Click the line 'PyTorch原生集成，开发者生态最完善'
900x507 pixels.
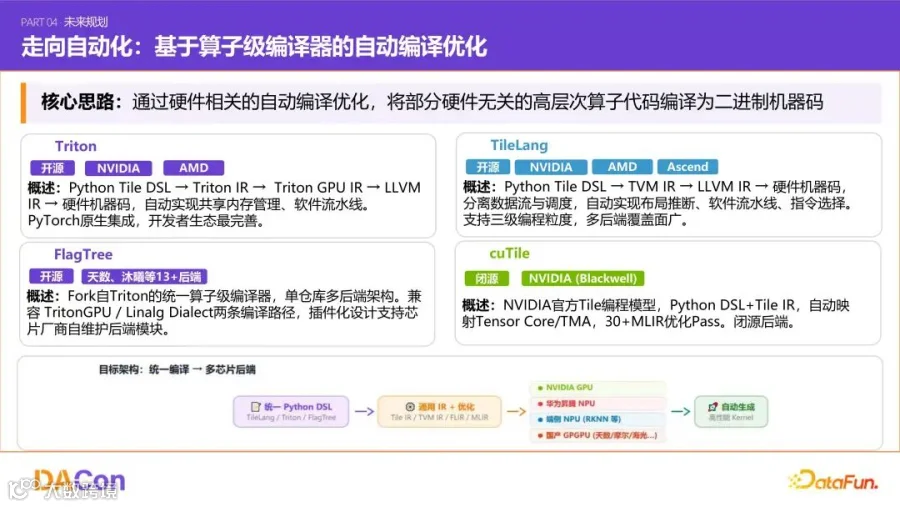point(146,221)
